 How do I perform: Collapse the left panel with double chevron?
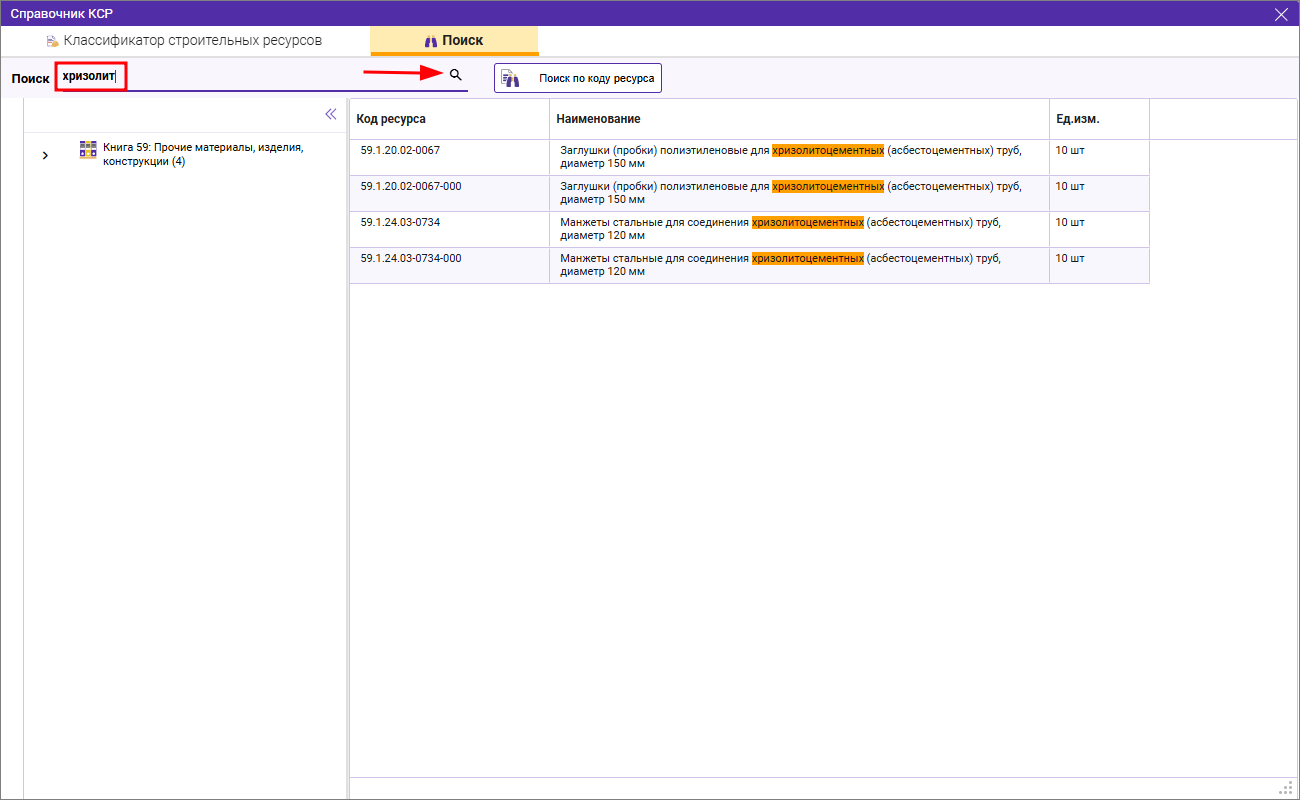pos(331,114)
